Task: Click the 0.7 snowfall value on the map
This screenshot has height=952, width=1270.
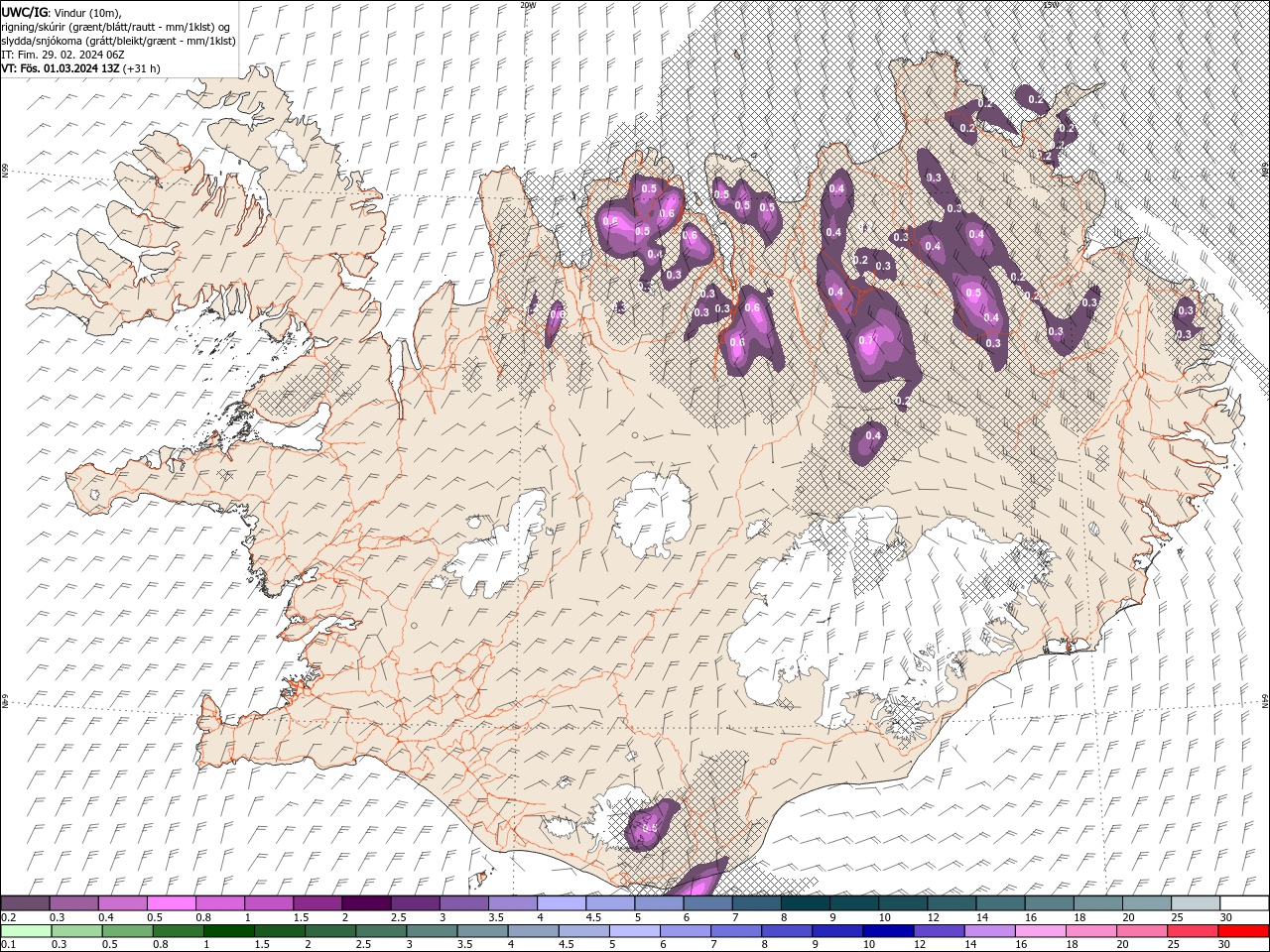Action: click(x=867, y=340)
